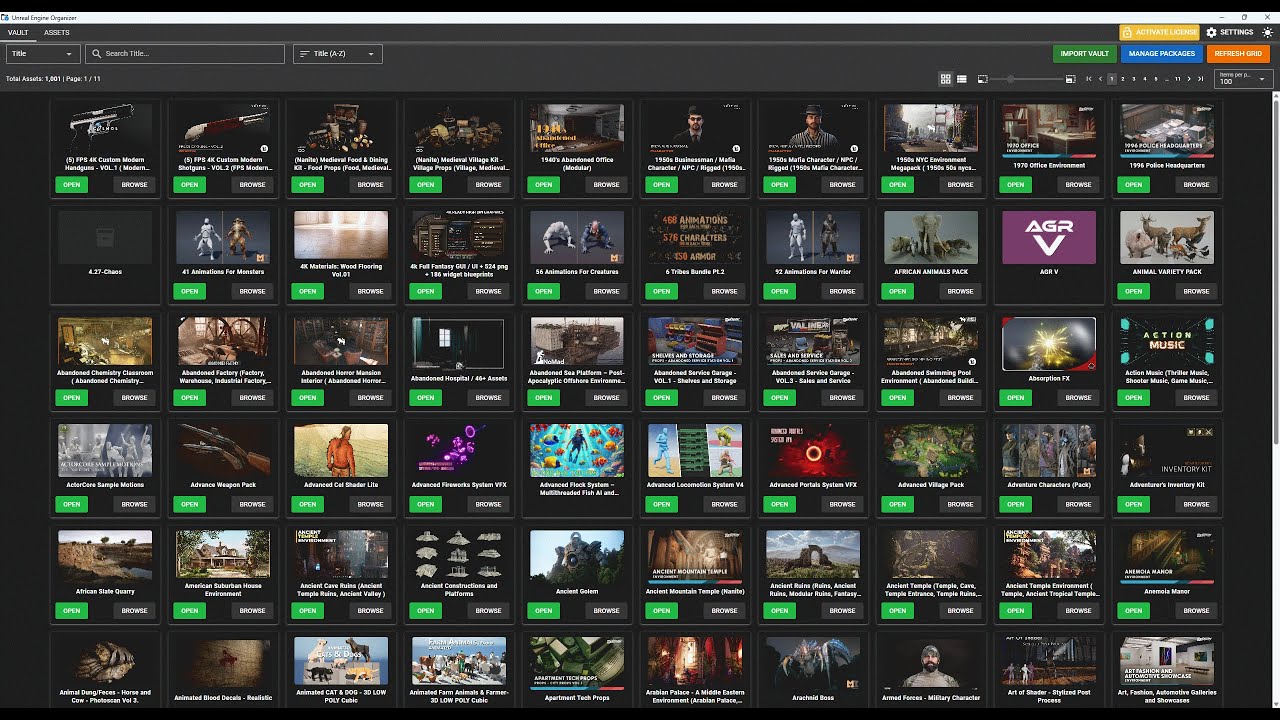Go to page 3
This screenshot has height=720, width=1280.
pyautogui.click(x=1133, y=79)
